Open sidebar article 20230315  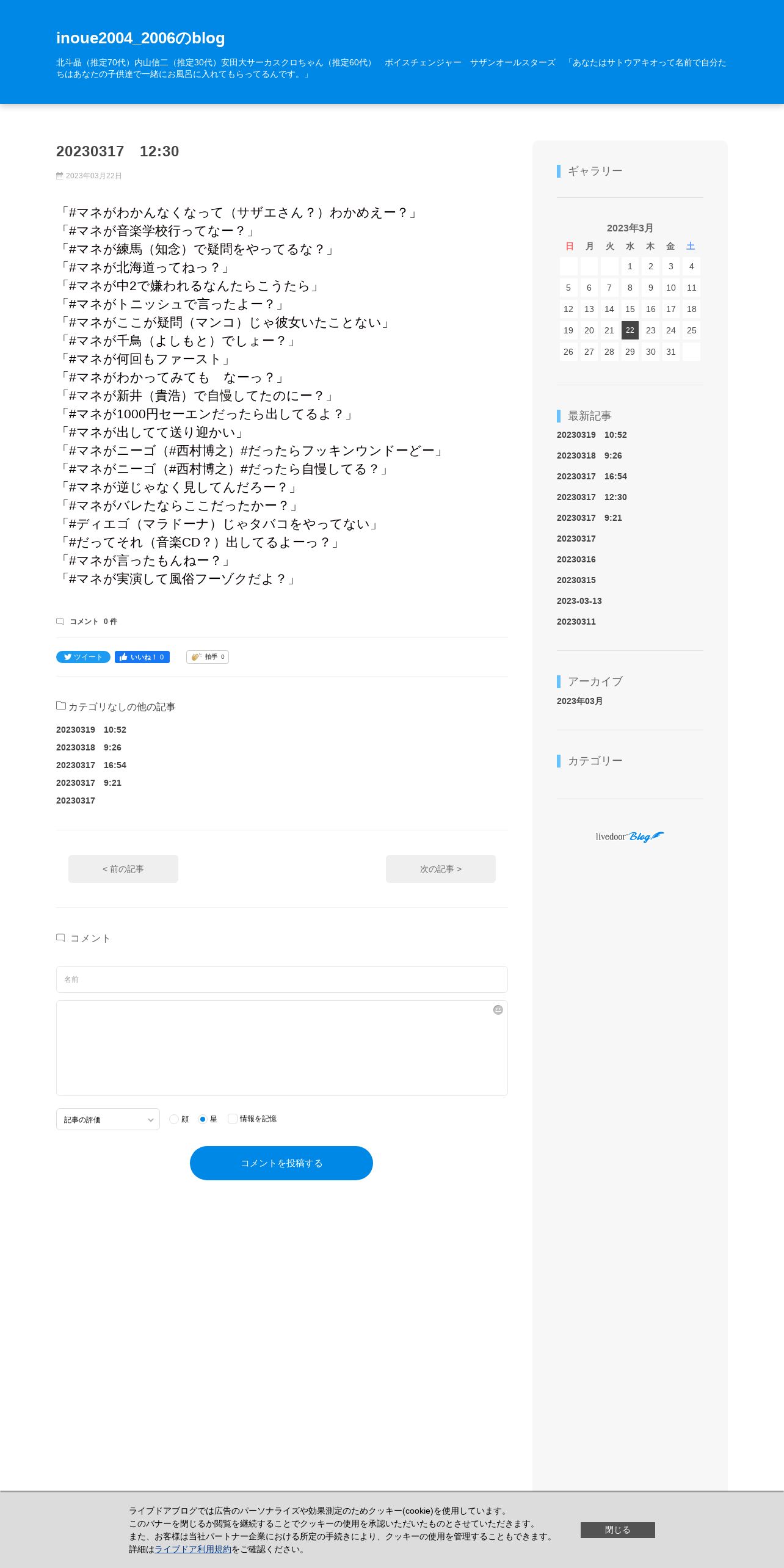tap(576, 580)
